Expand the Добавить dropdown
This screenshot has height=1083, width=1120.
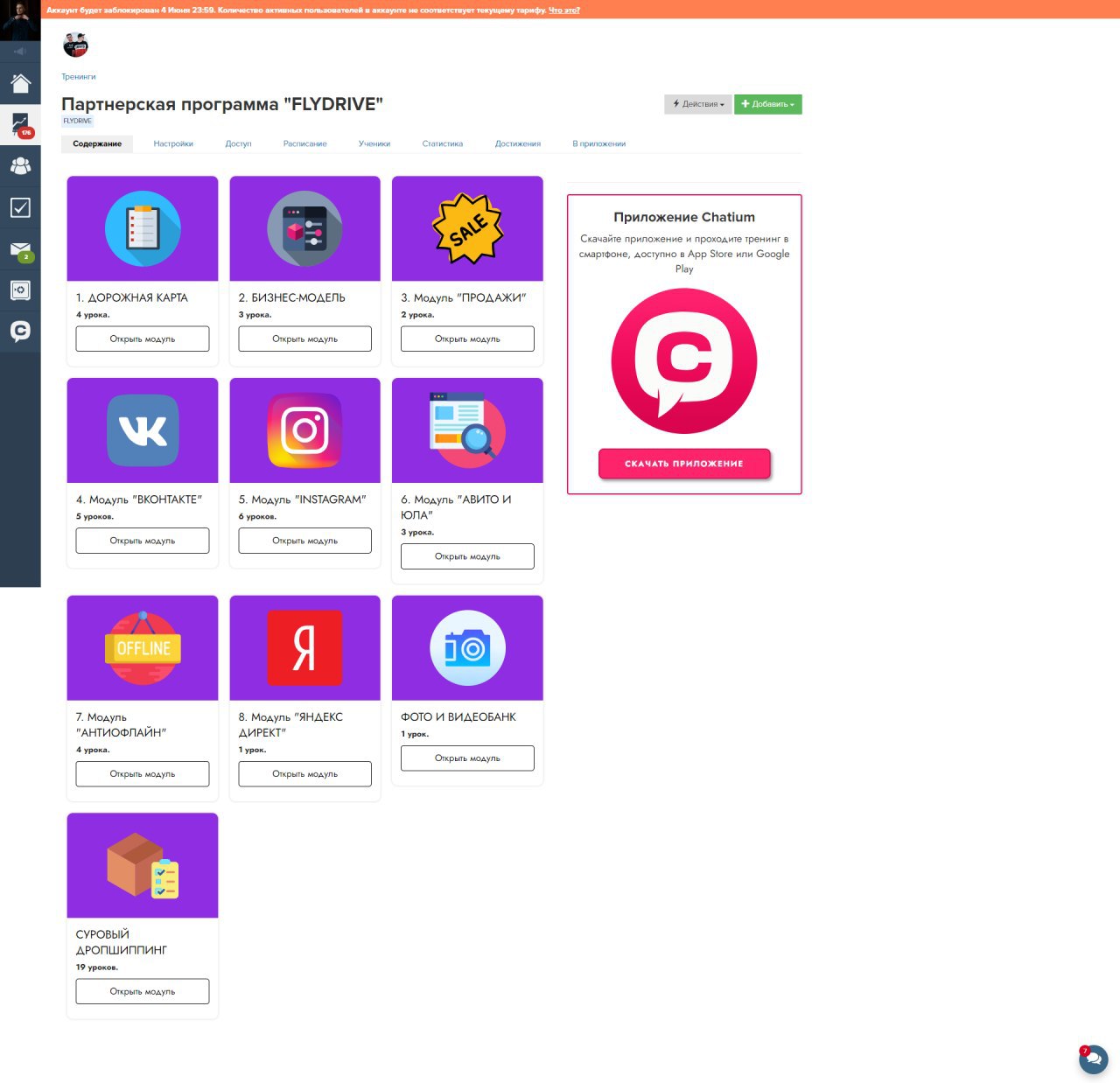pos(768,104)
